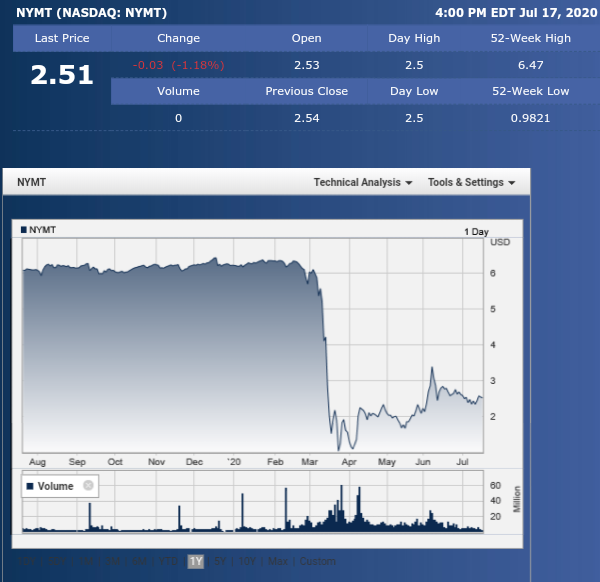This screenshot has width=600, height=582.
Task: Click the NYMT title in chart header
Action: 31,182
